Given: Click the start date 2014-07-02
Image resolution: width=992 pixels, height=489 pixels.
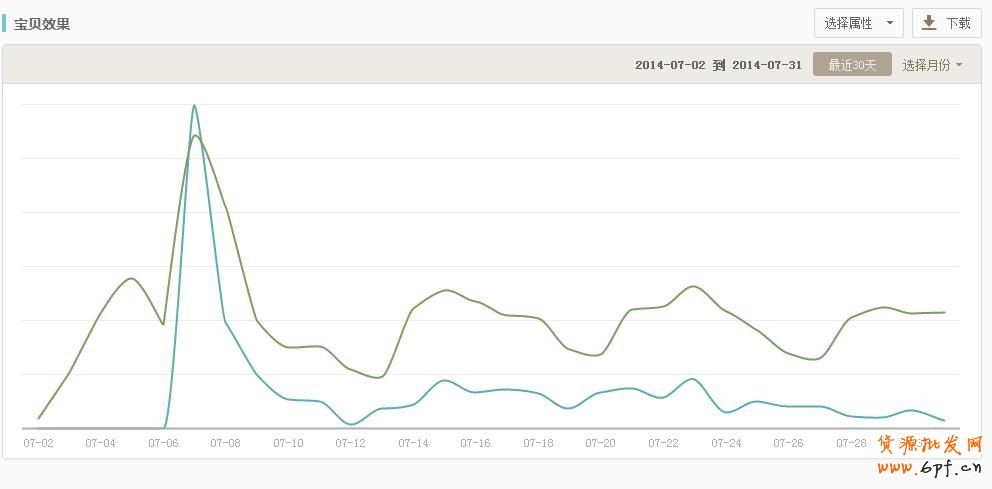Looking at the screenshot, I should pyautogui.click(x=670, y=65).
